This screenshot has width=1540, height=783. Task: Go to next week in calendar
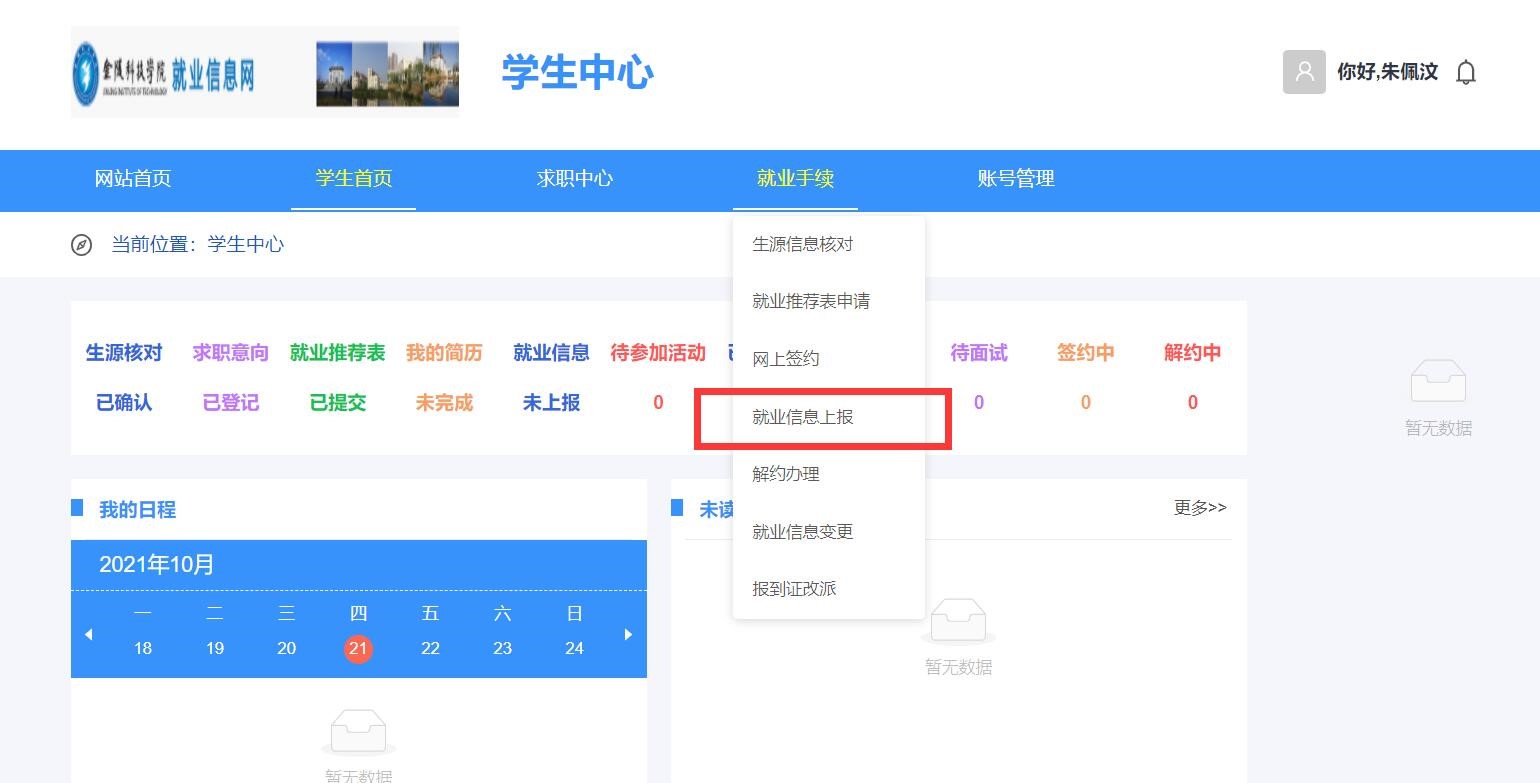click(628, 634)
